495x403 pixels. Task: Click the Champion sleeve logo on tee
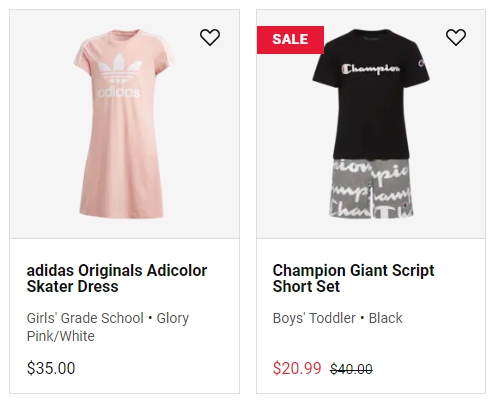point(422,63)
